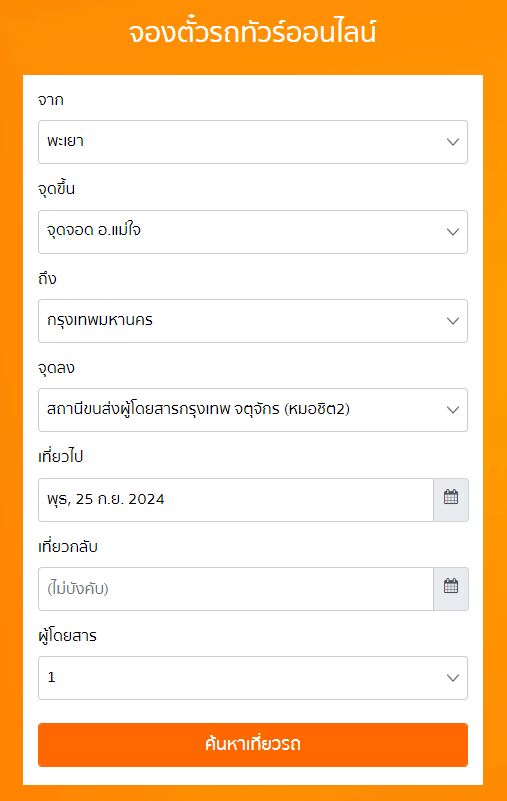Select the ผู้โดยสาร passenger number dropdown
The height and width of the screenshot is (801, 507).
[253, 678]
